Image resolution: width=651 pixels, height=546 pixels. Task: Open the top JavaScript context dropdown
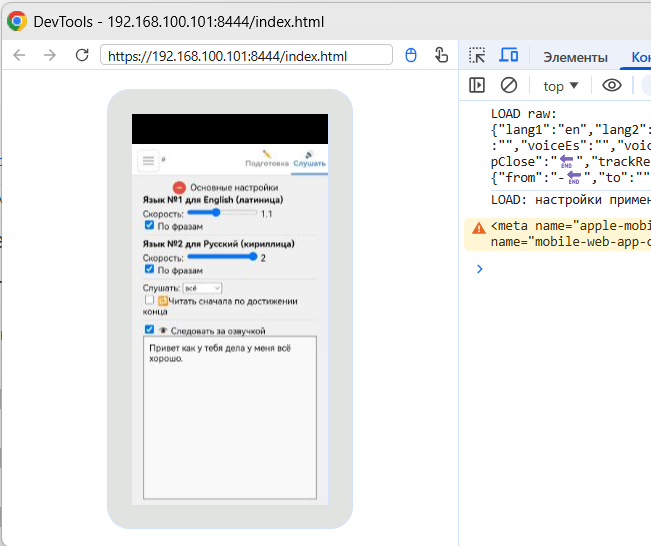pos(560,86)
